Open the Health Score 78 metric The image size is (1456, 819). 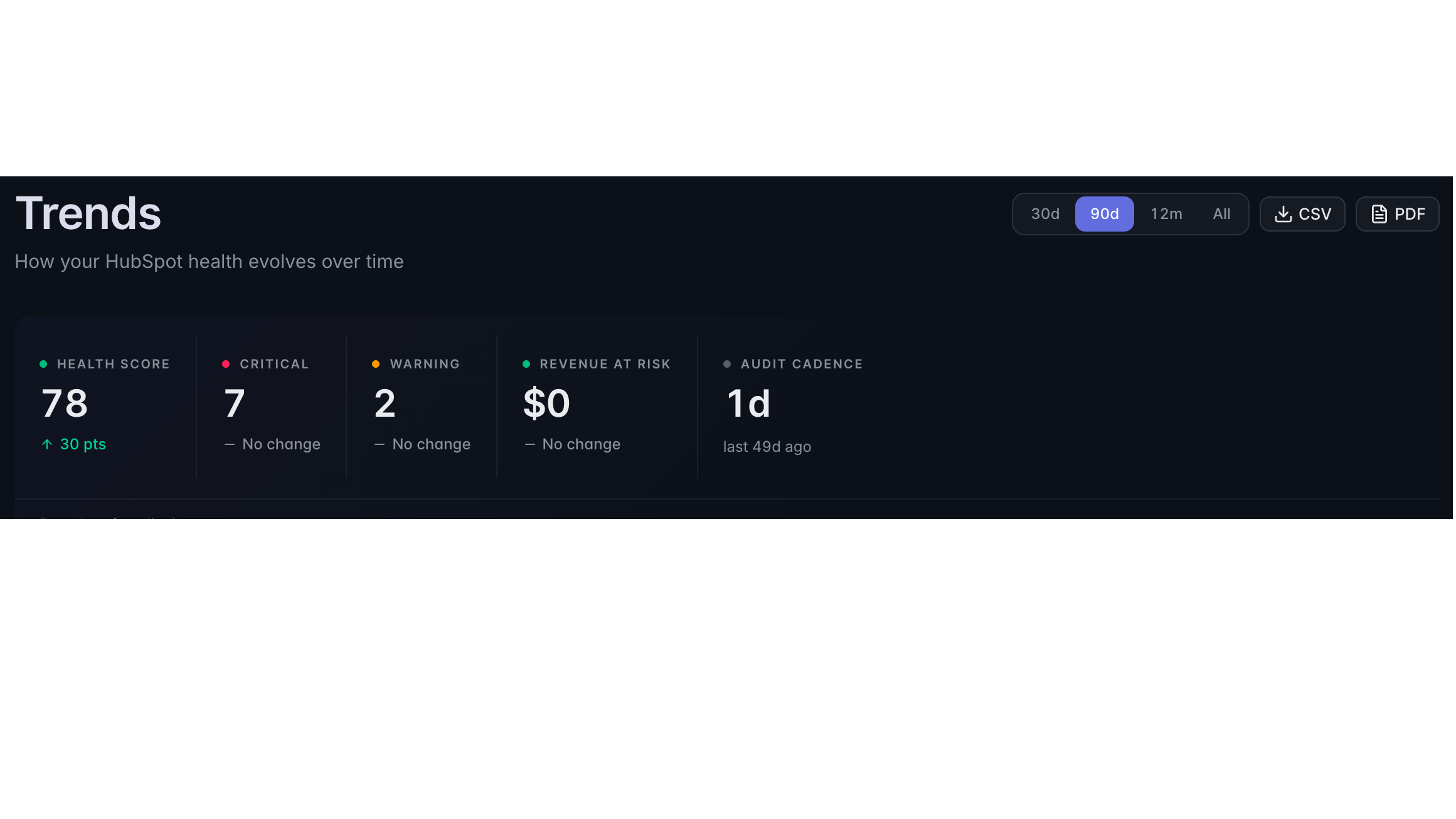tap(65, 404)
